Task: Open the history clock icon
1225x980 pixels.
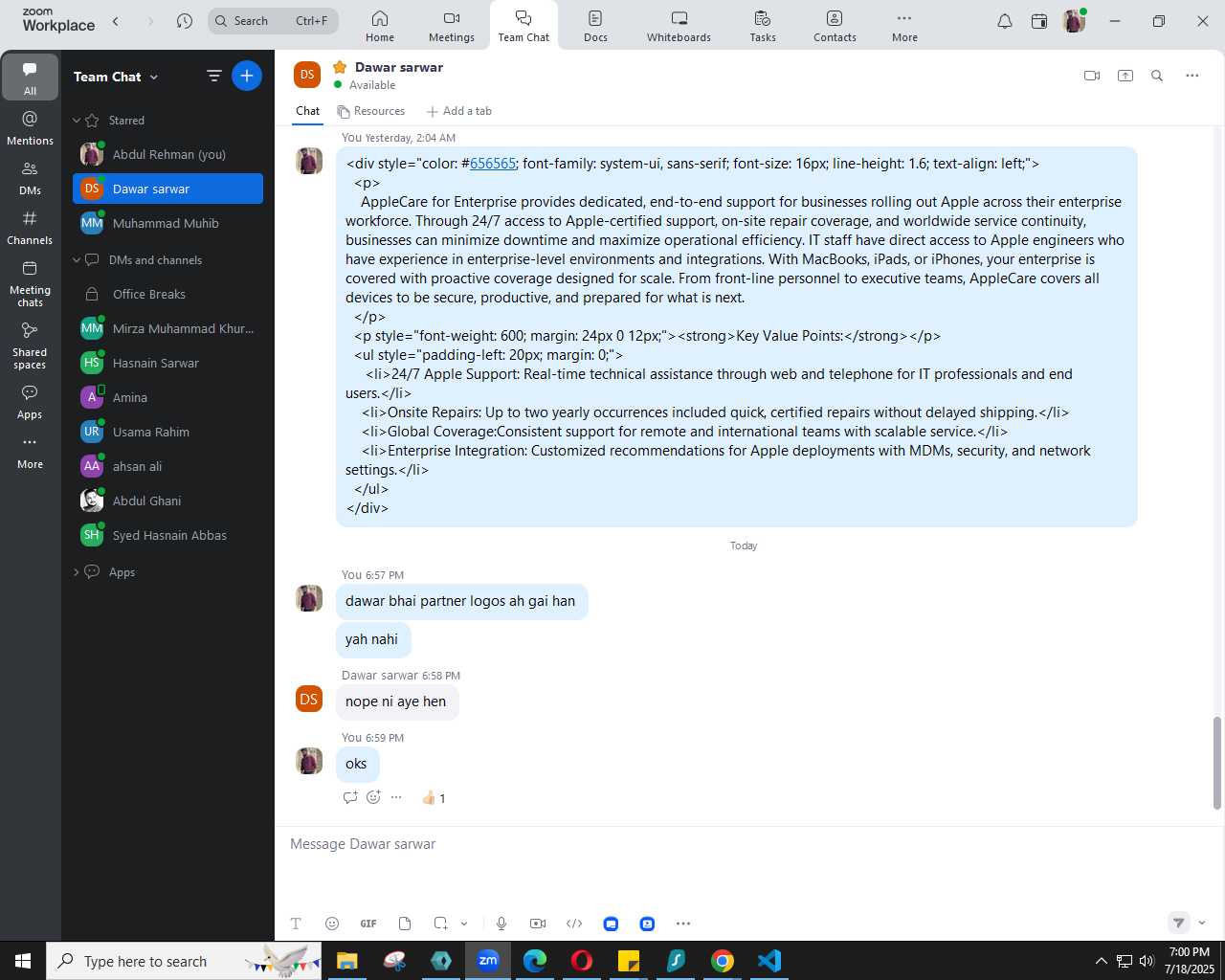Action: pos(185,21)
